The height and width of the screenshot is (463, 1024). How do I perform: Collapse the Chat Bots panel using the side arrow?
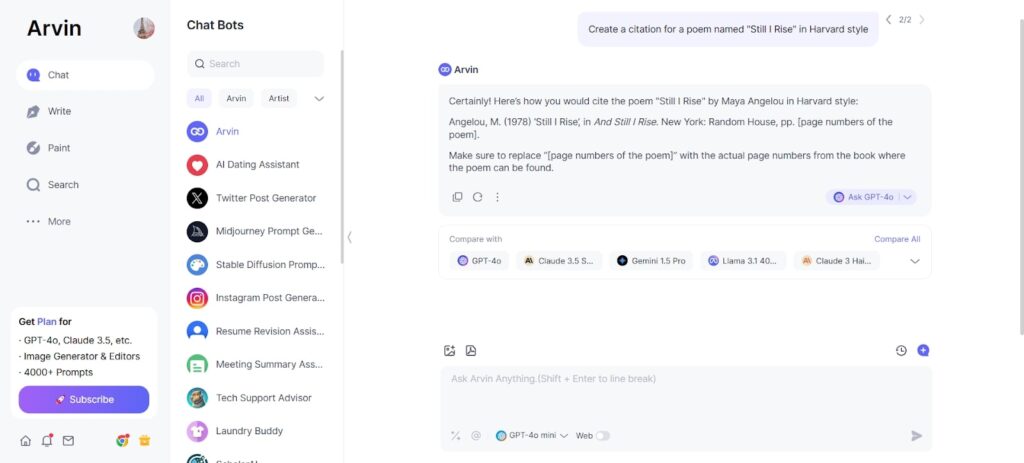tap(349, 237)
